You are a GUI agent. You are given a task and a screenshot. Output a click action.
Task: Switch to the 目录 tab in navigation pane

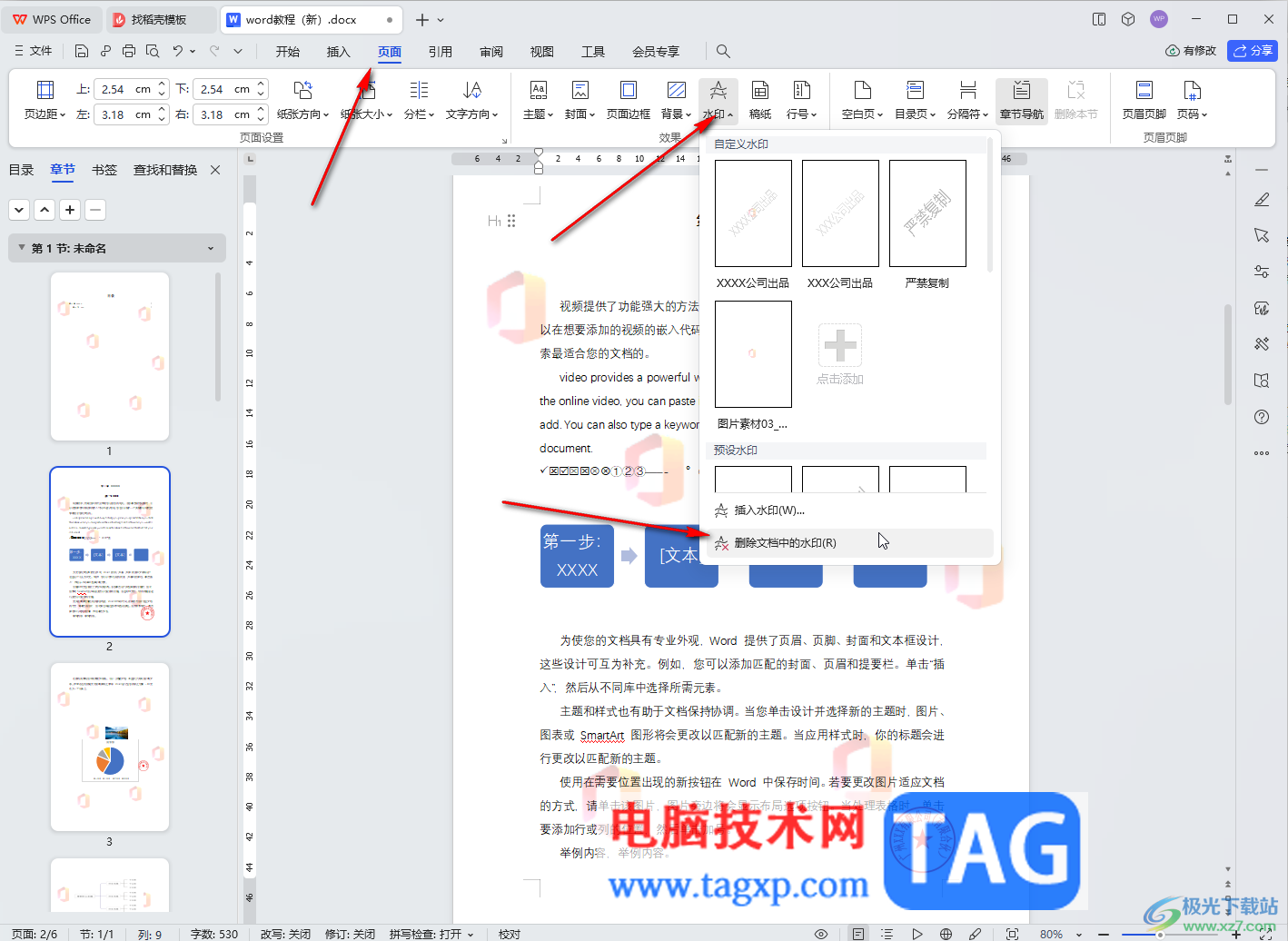coord(21,170)
